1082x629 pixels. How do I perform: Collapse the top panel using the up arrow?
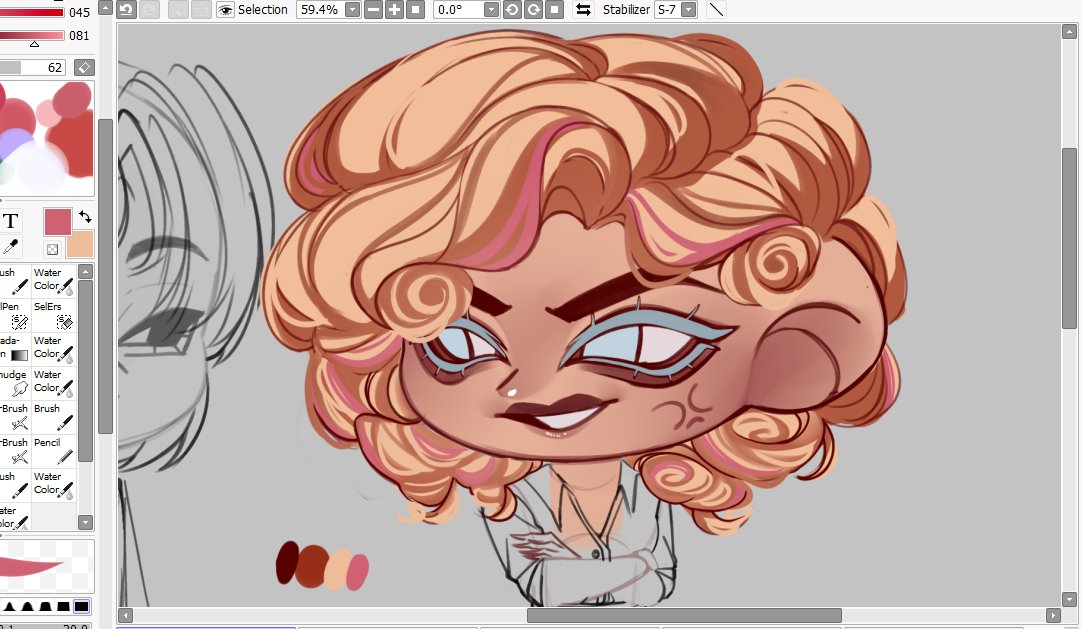pyautogui.click(x=105, y=8)
